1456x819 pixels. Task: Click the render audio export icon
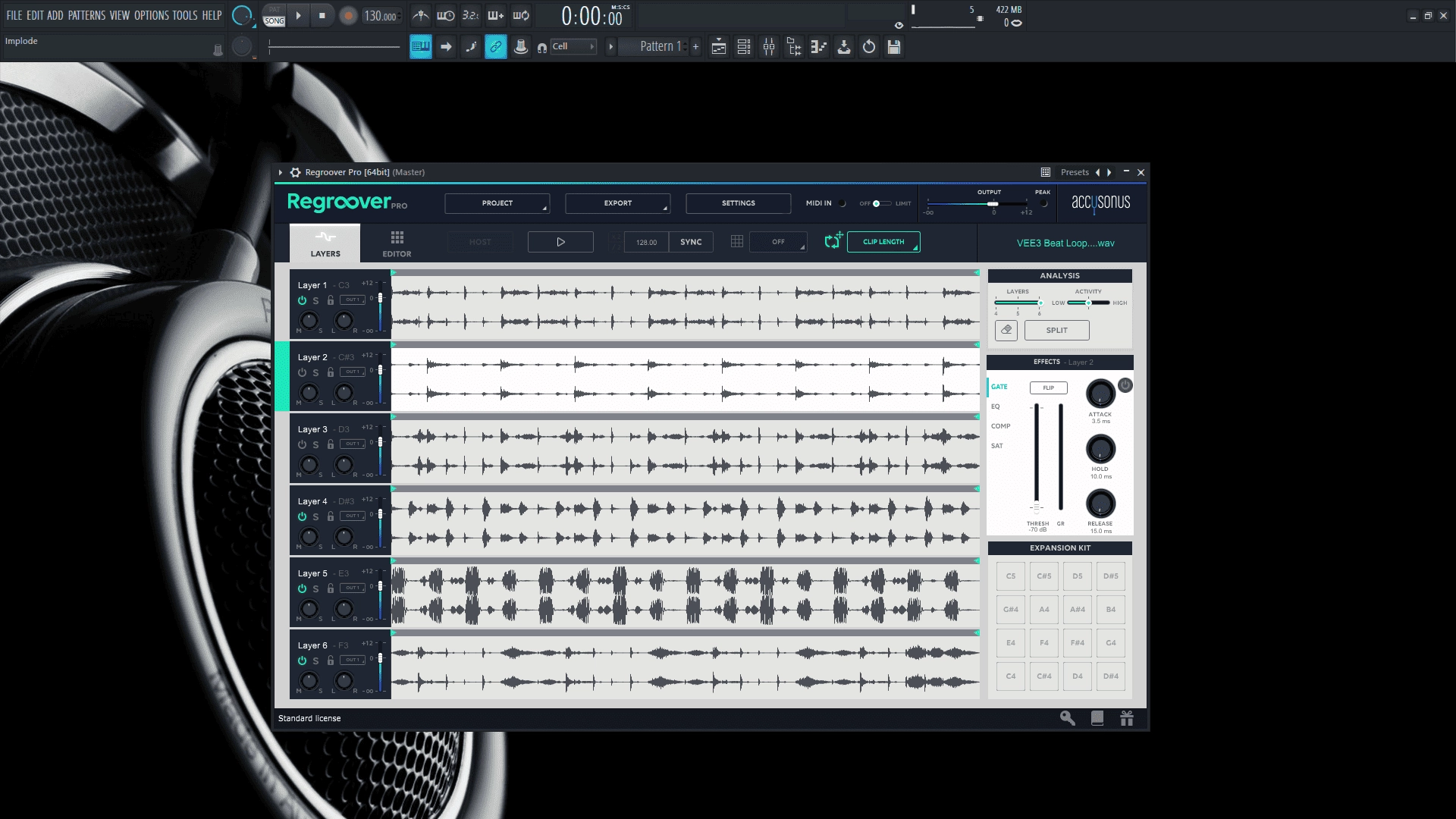click(844, 47)
